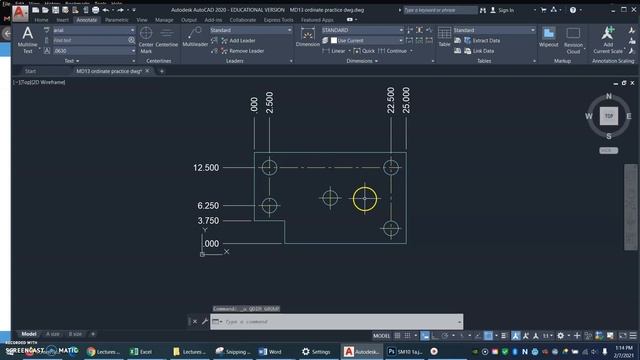Open the Help question mark icon

pos(573,10)
